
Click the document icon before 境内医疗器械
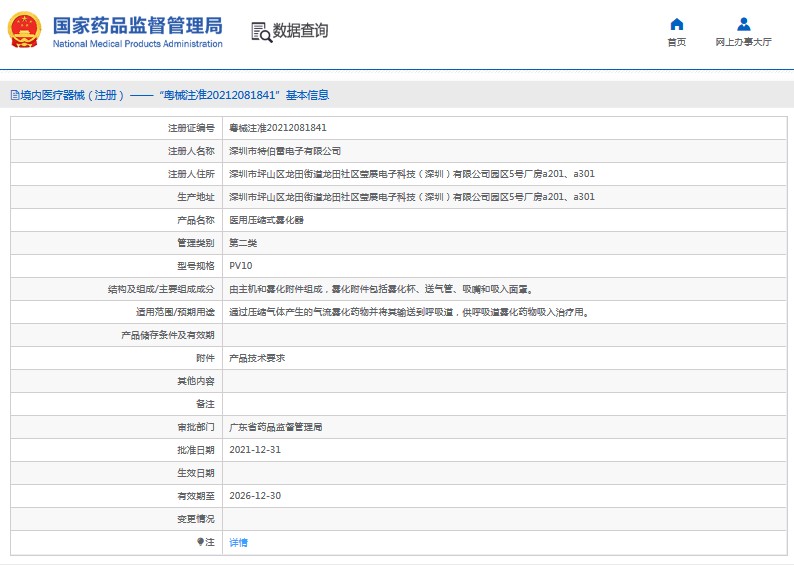15,95
